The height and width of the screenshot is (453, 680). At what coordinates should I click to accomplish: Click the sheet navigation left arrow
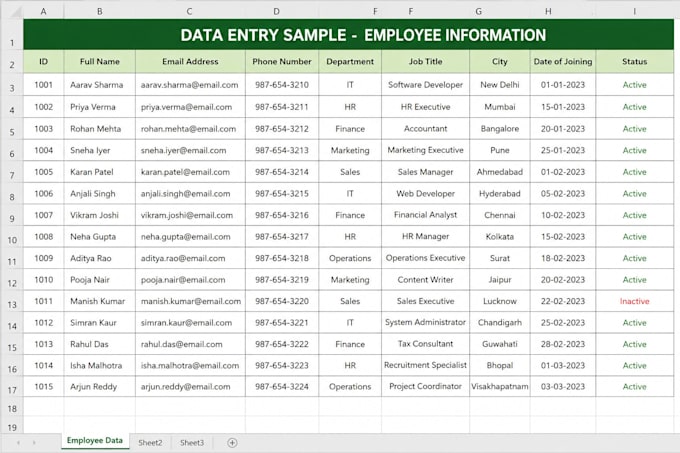click(x=18, y=443)
